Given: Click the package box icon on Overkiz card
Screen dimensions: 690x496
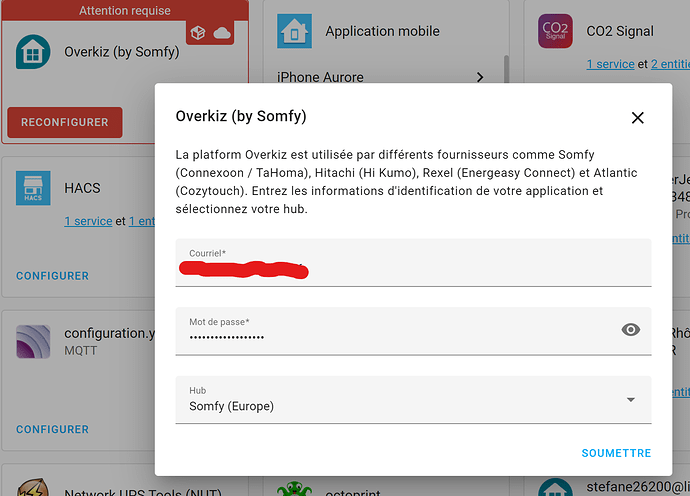Looking at the screenshot, I should (197, 34).
